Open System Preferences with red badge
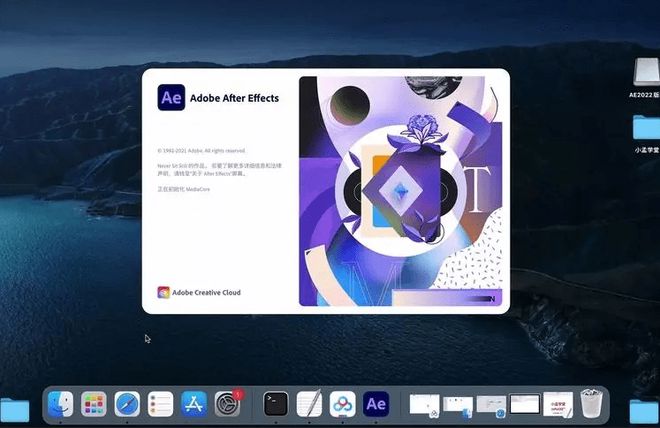This screenshot has height=428, width=660. (228, 404)
